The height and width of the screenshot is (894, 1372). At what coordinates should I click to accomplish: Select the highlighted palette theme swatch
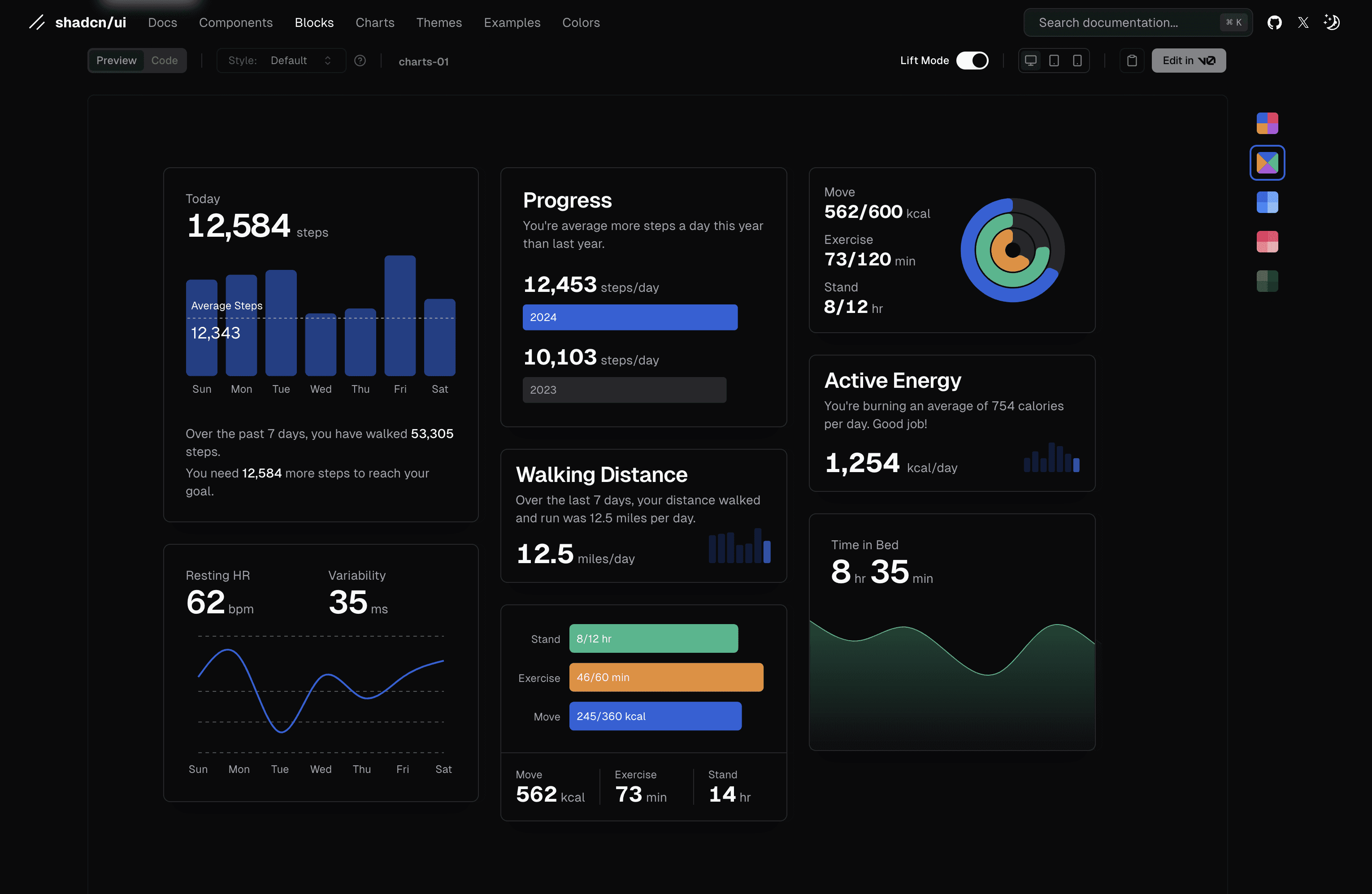point(1267,163)
